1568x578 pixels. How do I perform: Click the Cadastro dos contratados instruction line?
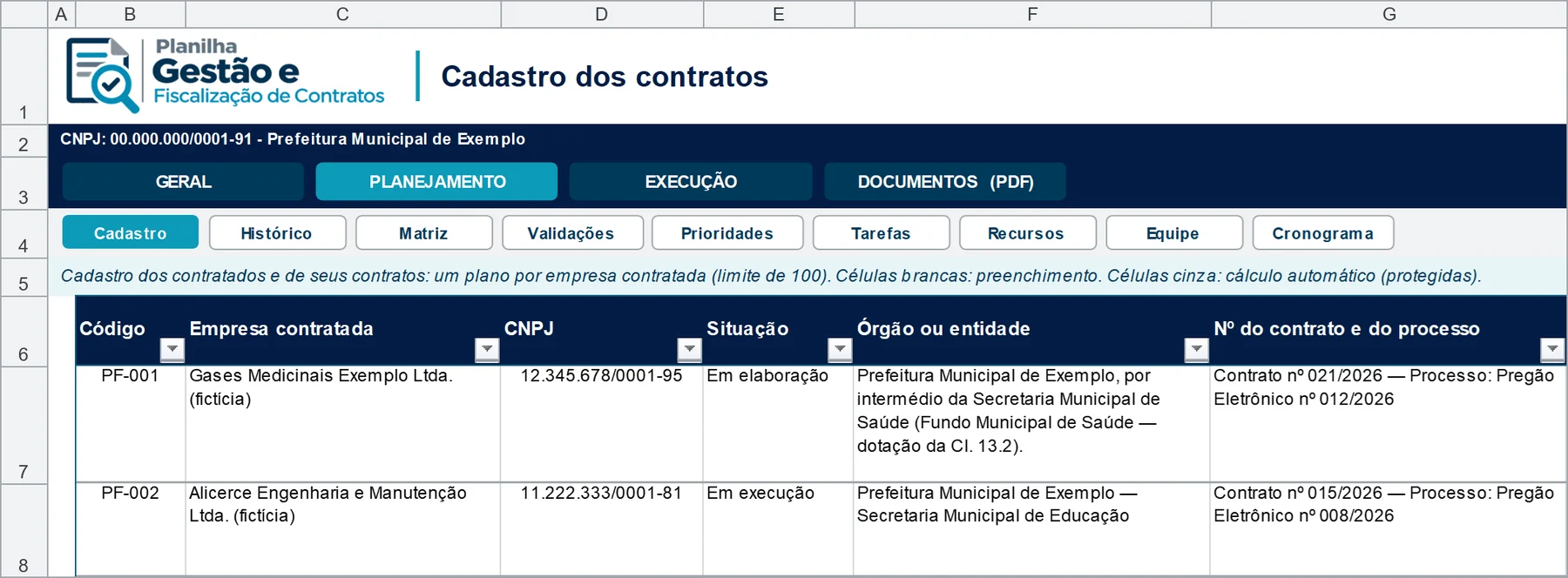pyautogui.click(x=771, y=276)
